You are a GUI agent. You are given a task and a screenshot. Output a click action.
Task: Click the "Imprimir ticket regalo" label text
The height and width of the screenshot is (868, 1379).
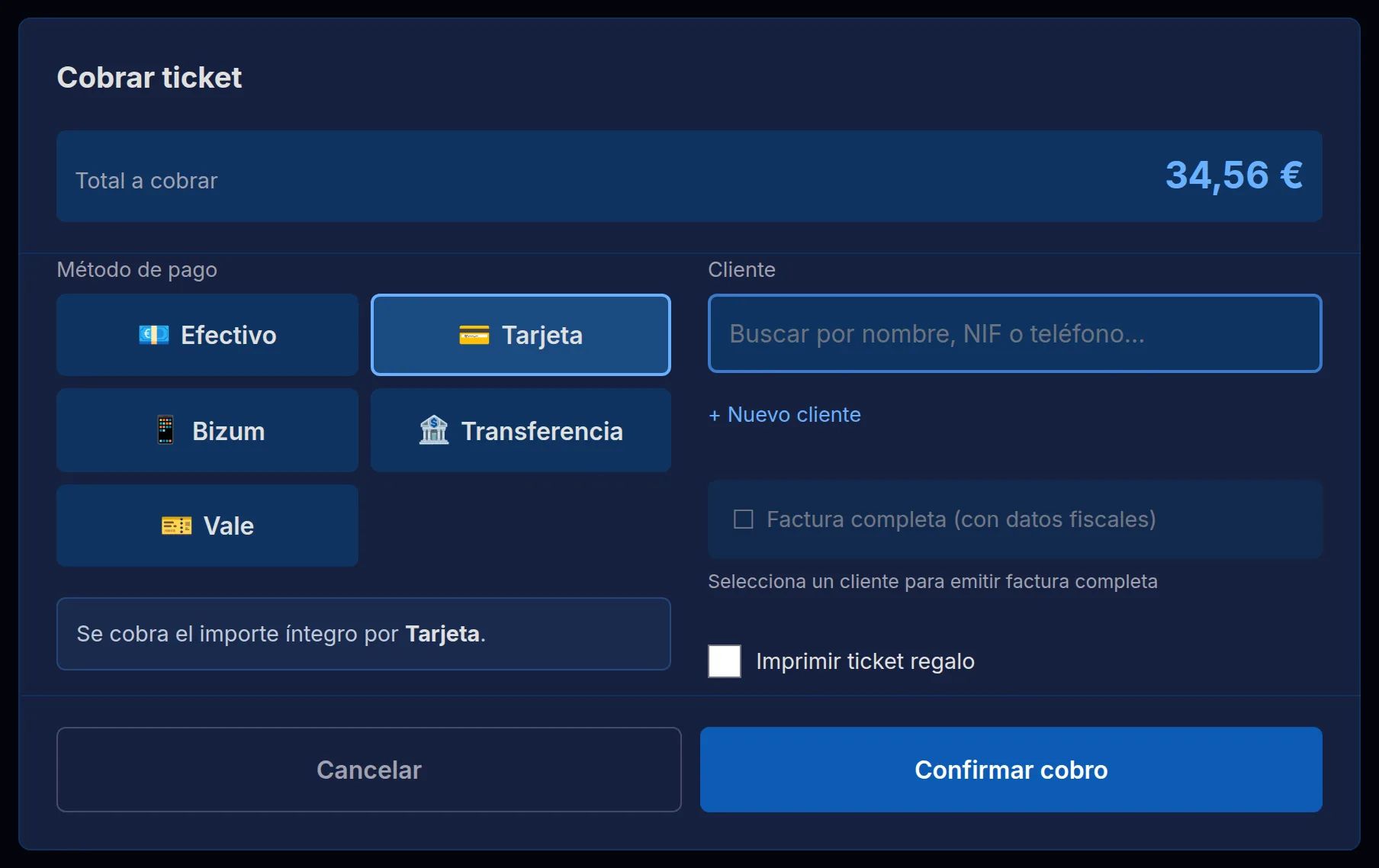[x=866, y=661]
